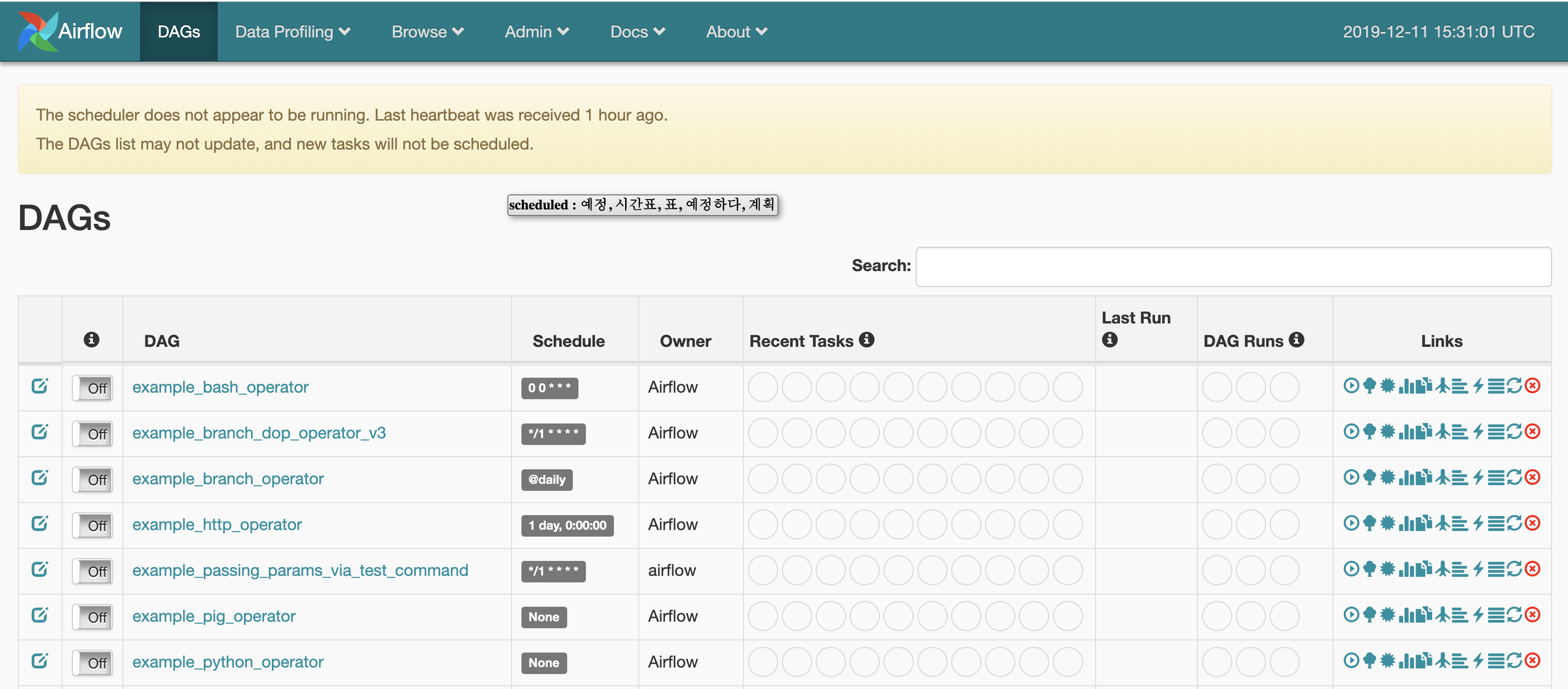Toggle example_branch_dop_operator_v3 DAG on
The image size is (1568, 689).
click(x=92, y=434)
